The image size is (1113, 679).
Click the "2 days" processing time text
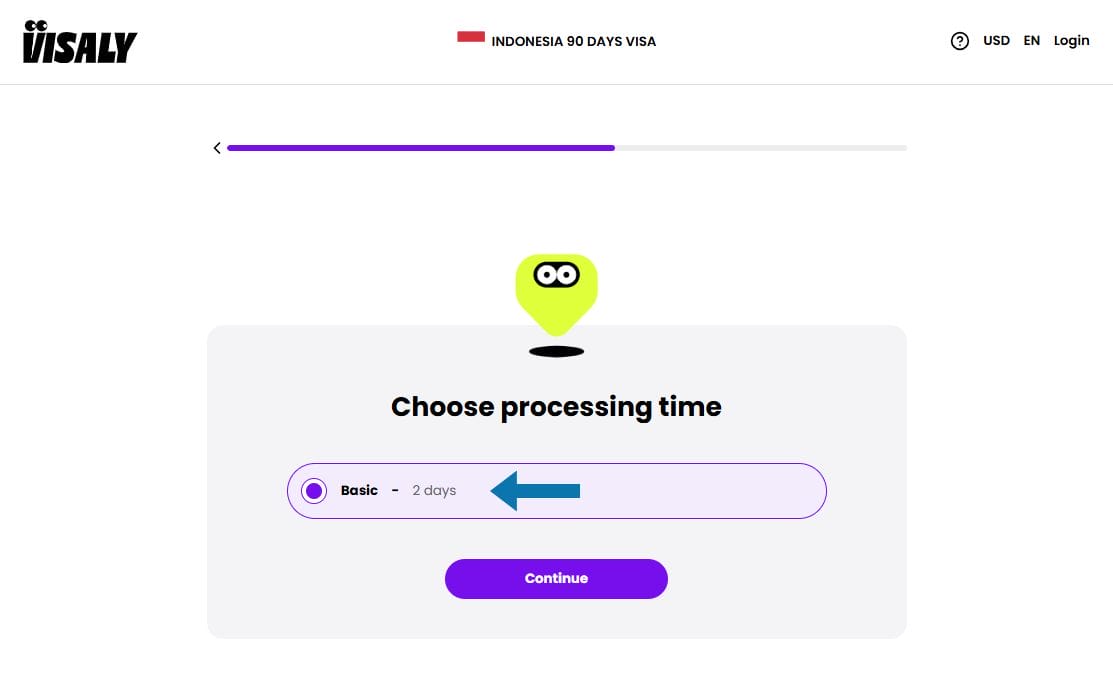click(434, 491)
